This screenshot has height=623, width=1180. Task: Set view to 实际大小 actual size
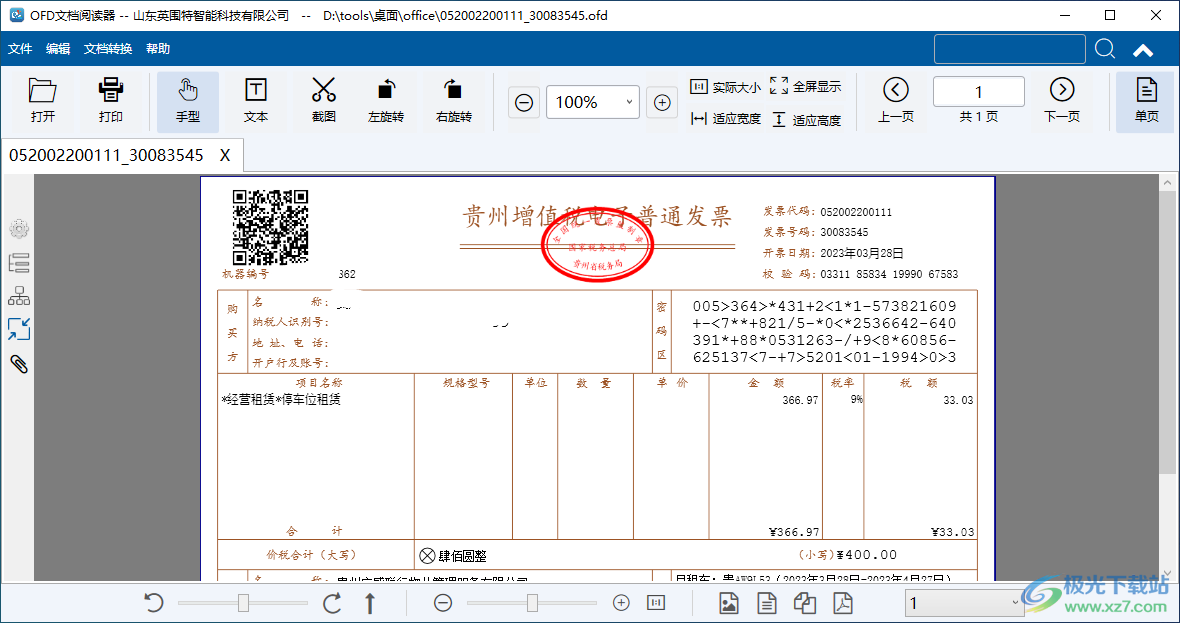725,87
